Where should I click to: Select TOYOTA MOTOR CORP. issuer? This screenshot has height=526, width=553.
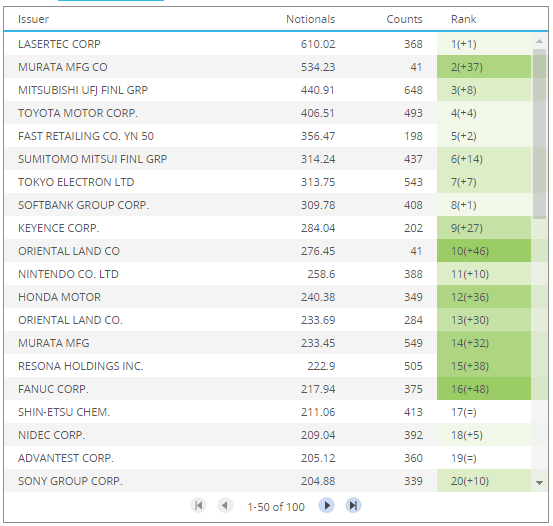pos(78,113)
